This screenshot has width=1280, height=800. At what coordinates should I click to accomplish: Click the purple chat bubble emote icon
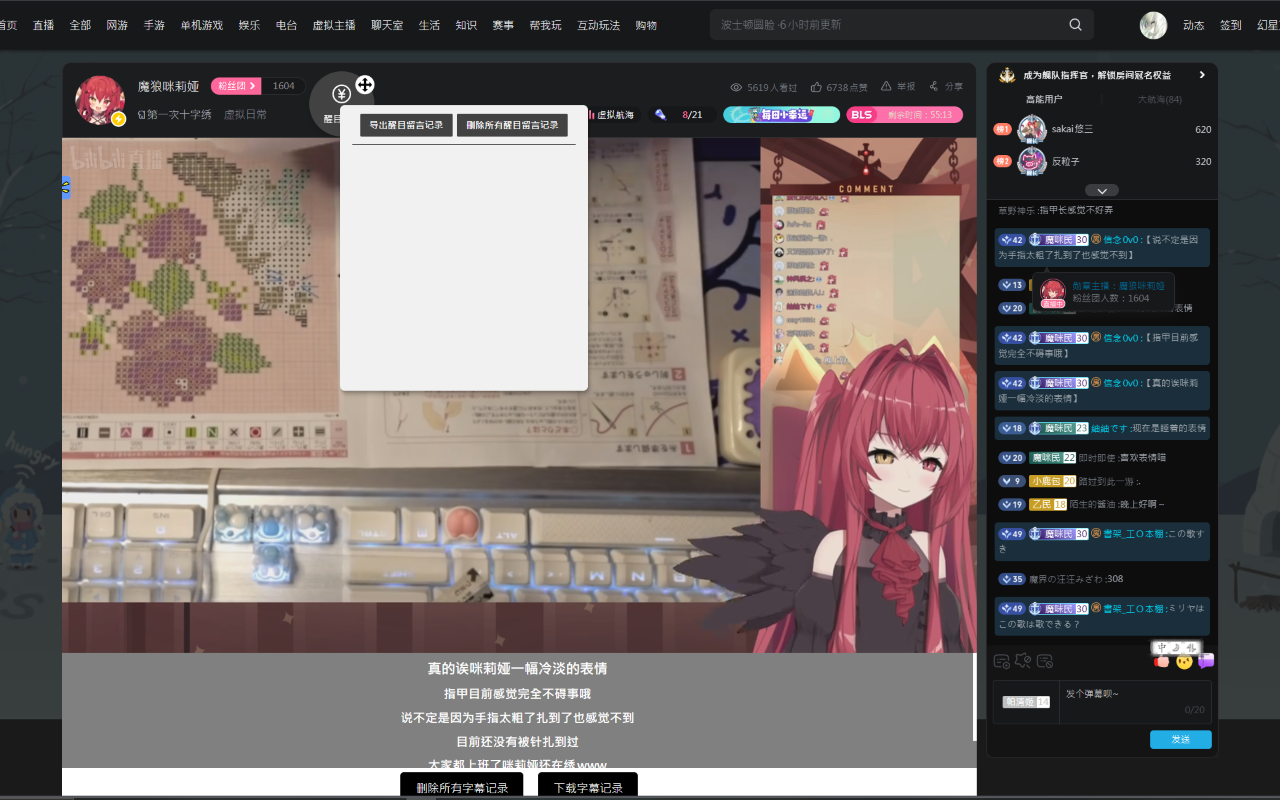click(x=1206, y=661)
